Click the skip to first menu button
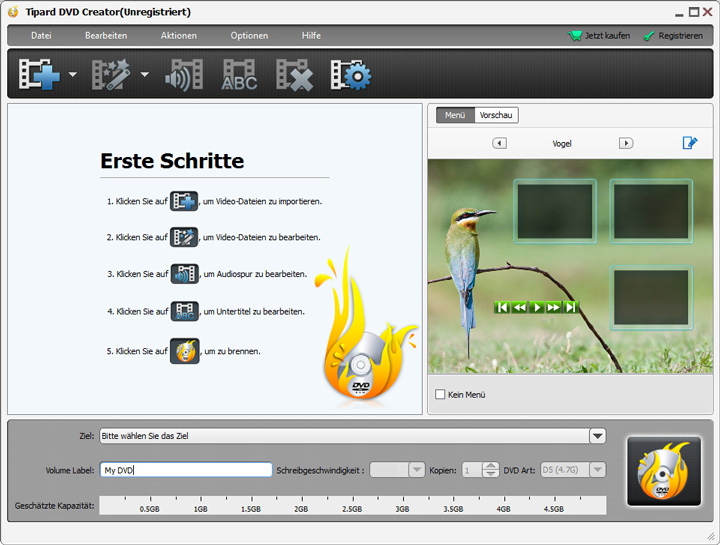The image size is (720, 545). pyautogui.click(x=502, y=307)
